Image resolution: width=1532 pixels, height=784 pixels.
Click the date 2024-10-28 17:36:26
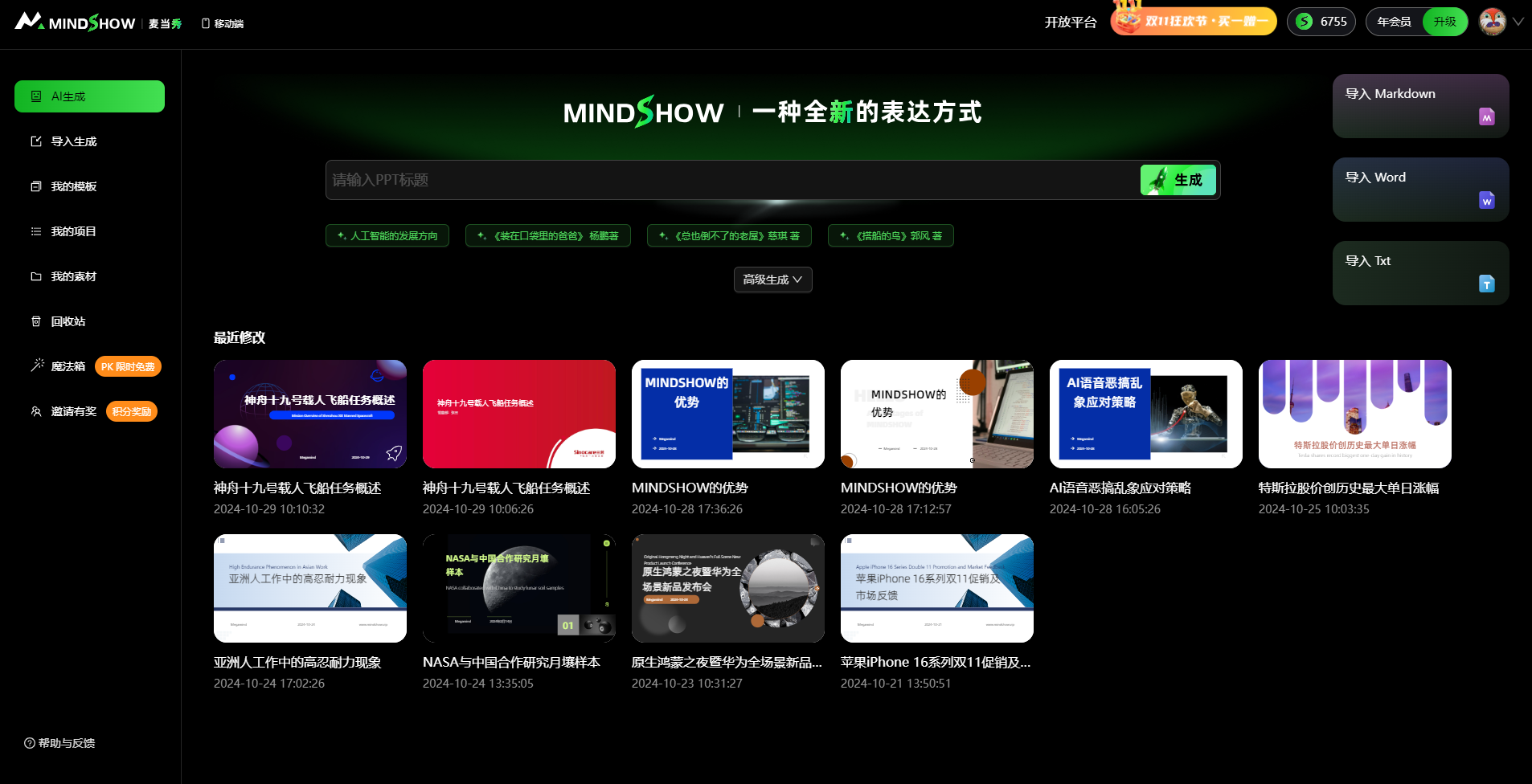click(x=687, y=509)
